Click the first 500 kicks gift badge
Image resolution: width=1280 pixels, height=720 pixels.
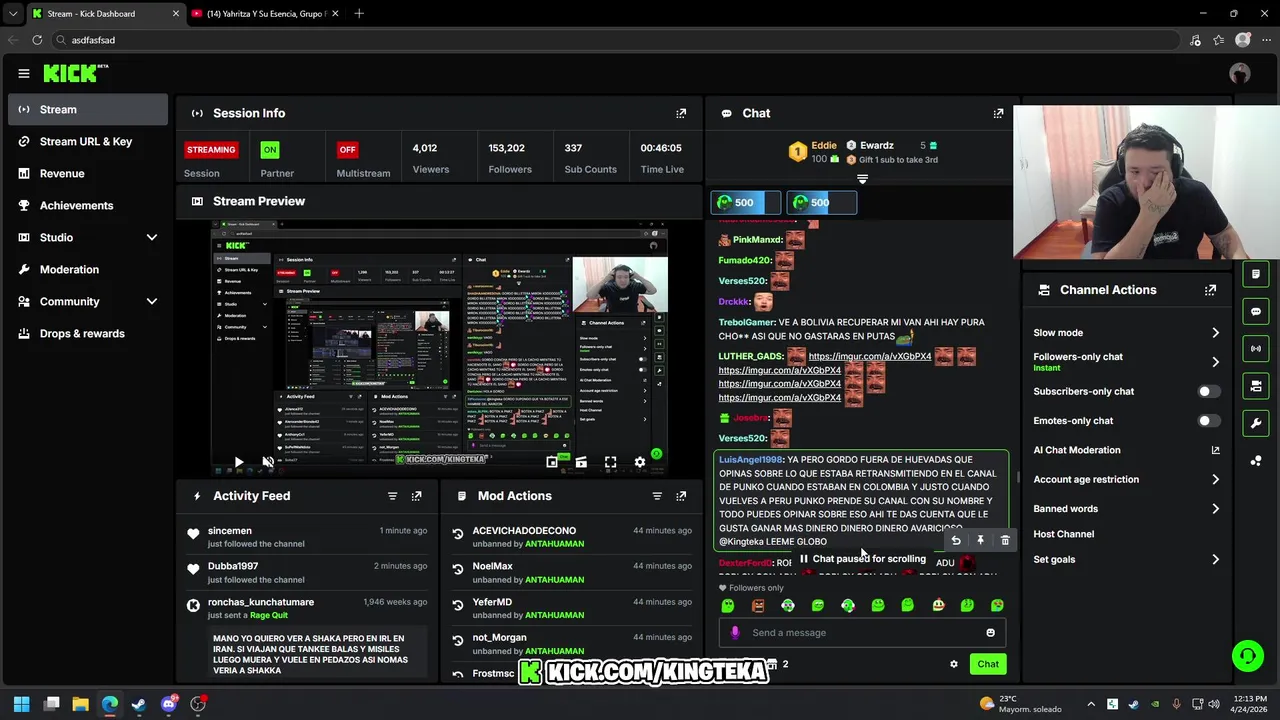(x=745, y=202)
